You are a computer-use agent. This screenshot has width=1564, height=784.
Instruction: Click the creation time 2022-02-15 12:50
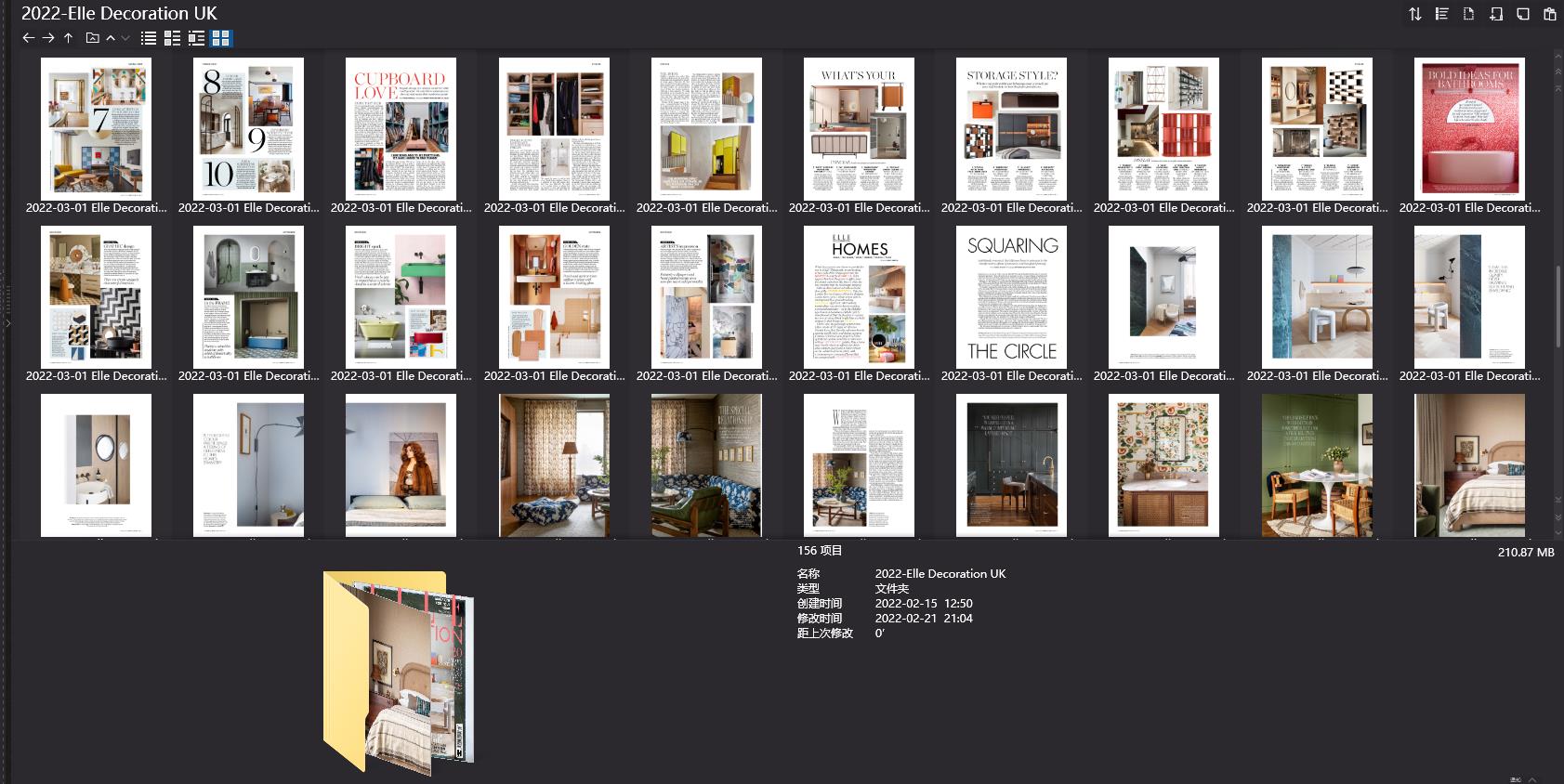point(924,603)
